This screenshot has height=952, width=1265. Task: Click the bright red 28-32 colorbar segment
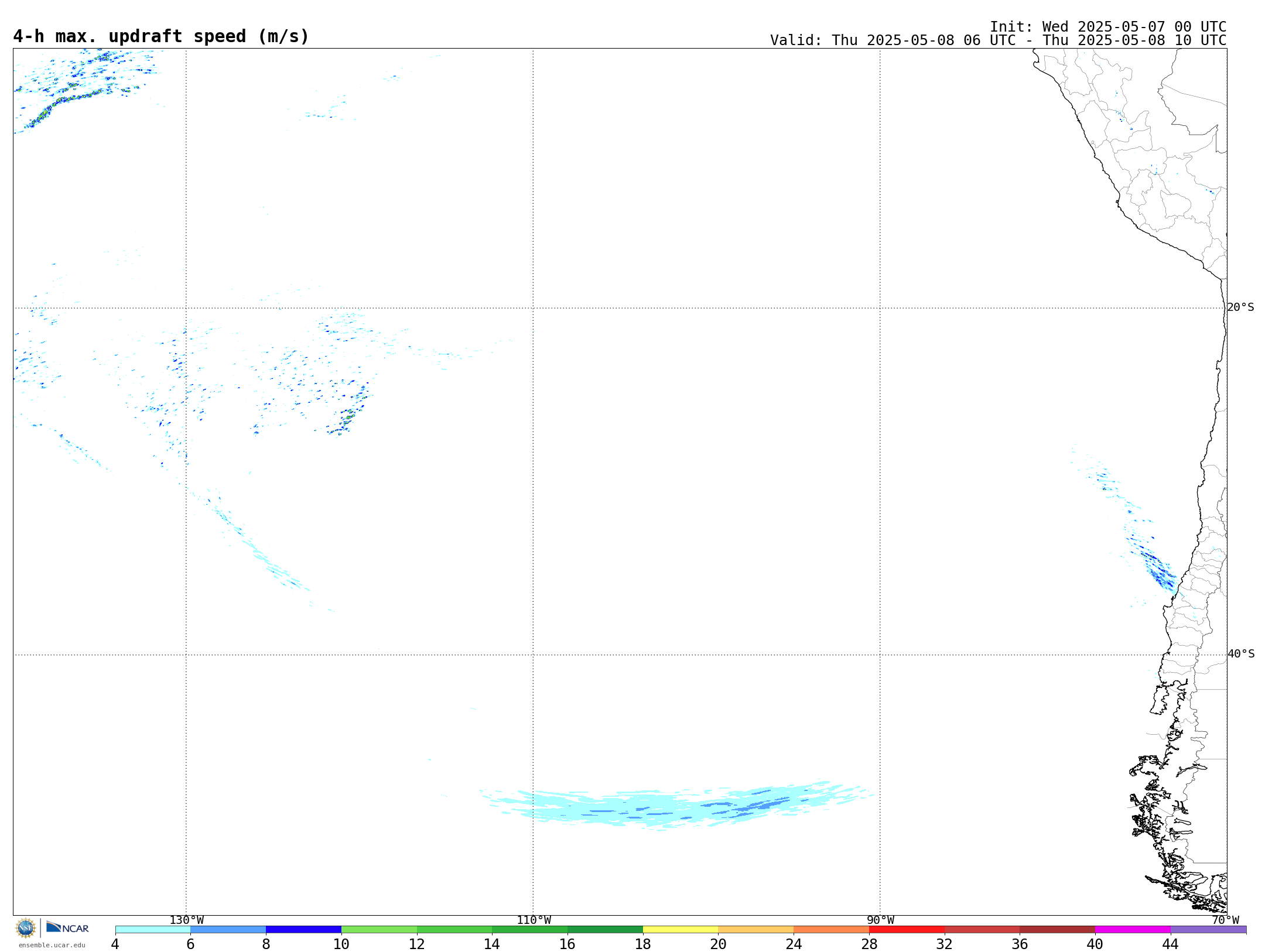(x=907, y=930)
